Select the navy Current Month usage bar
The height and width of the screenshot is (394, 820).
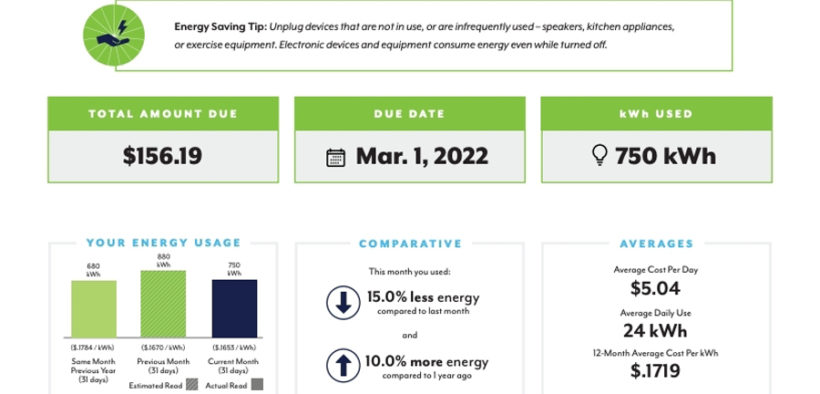click(234, 309)
